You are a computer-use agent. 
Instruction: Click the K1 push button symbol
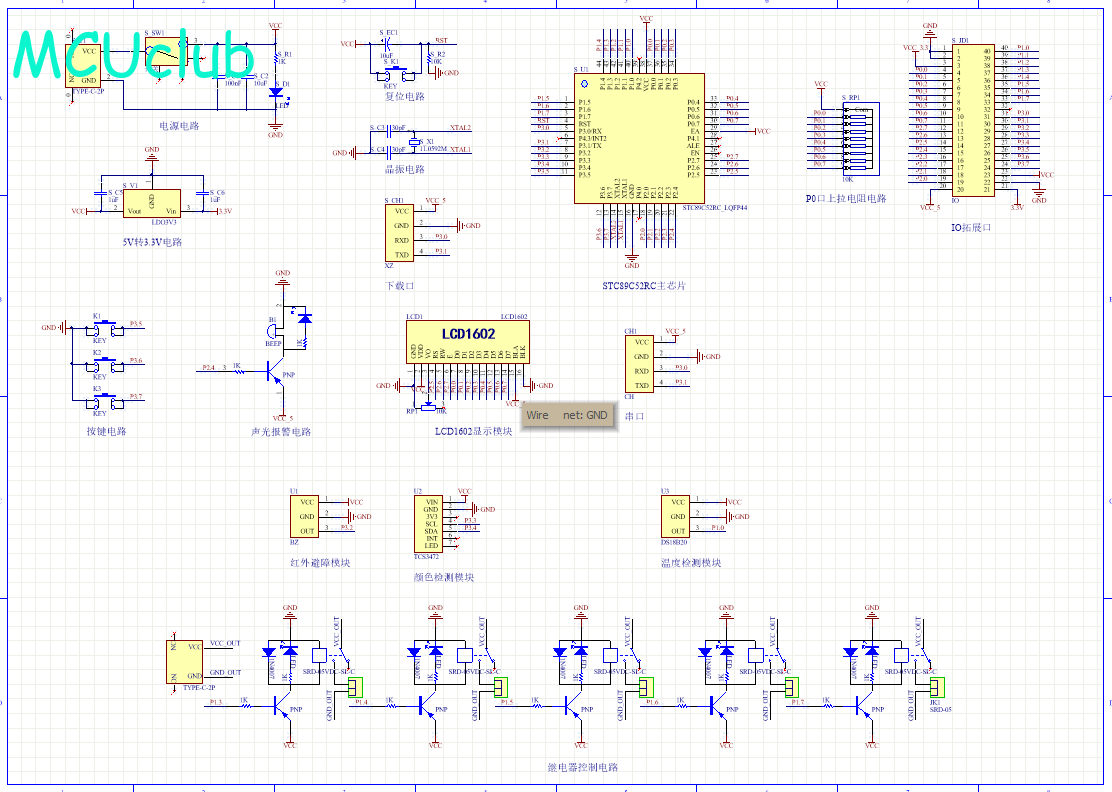pyautogui.click(x=99, y=328)
